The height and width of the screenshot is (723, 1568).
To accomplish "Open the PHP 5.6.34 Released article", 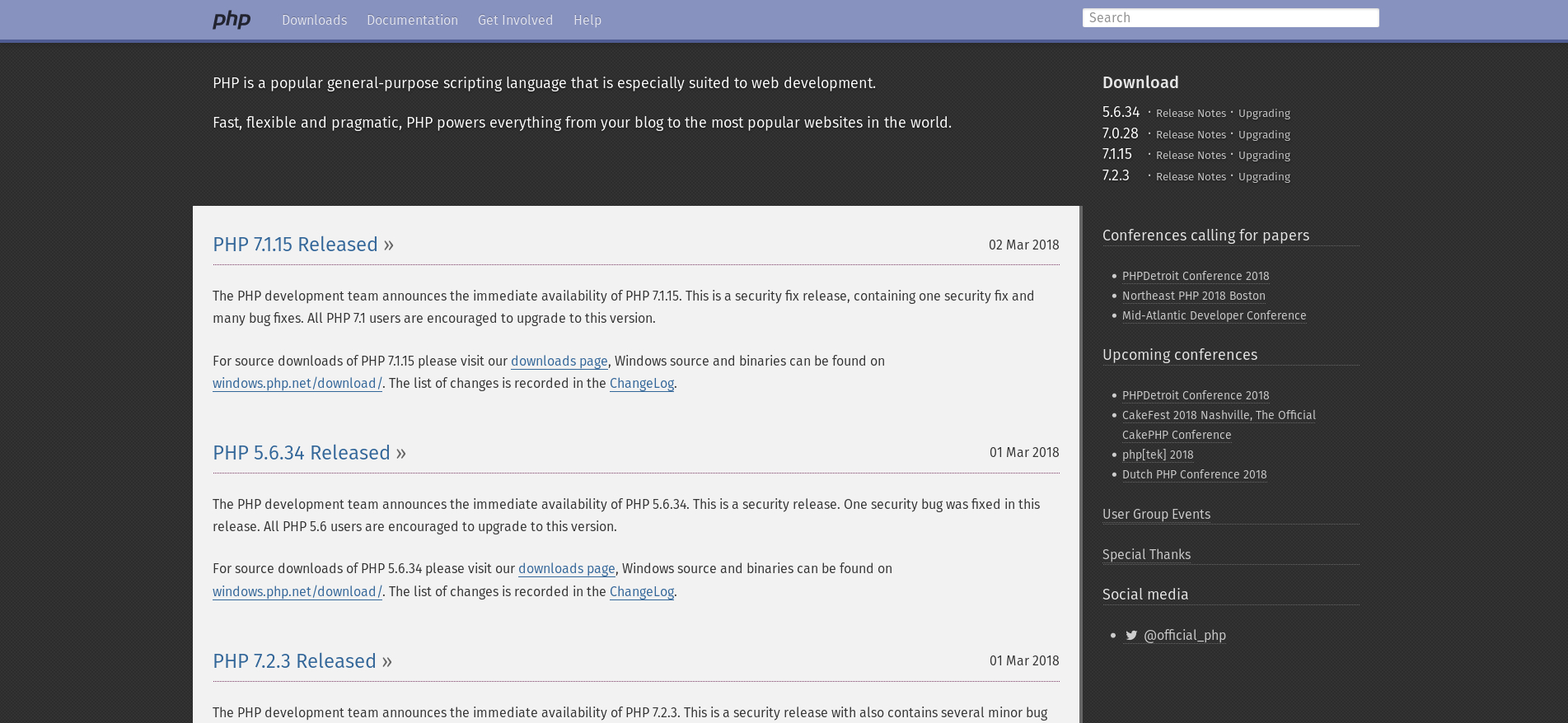I will (x=302, y=453).
